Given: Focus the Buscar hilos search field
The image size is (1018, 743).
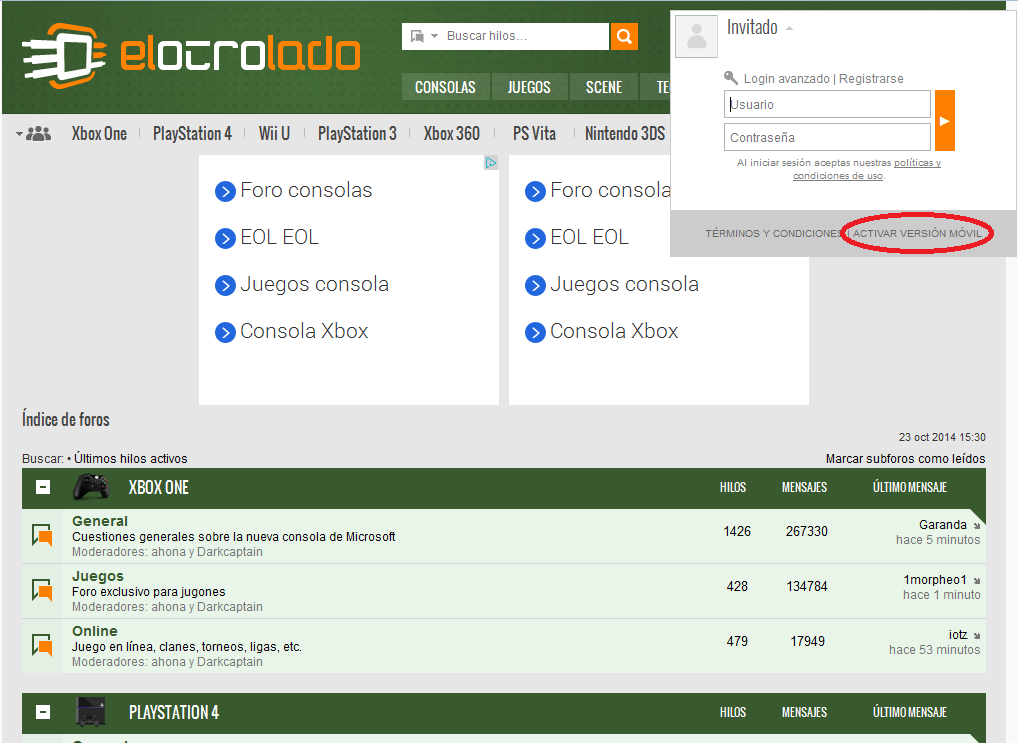Looking at the screenshot, I should coord(524,36).
